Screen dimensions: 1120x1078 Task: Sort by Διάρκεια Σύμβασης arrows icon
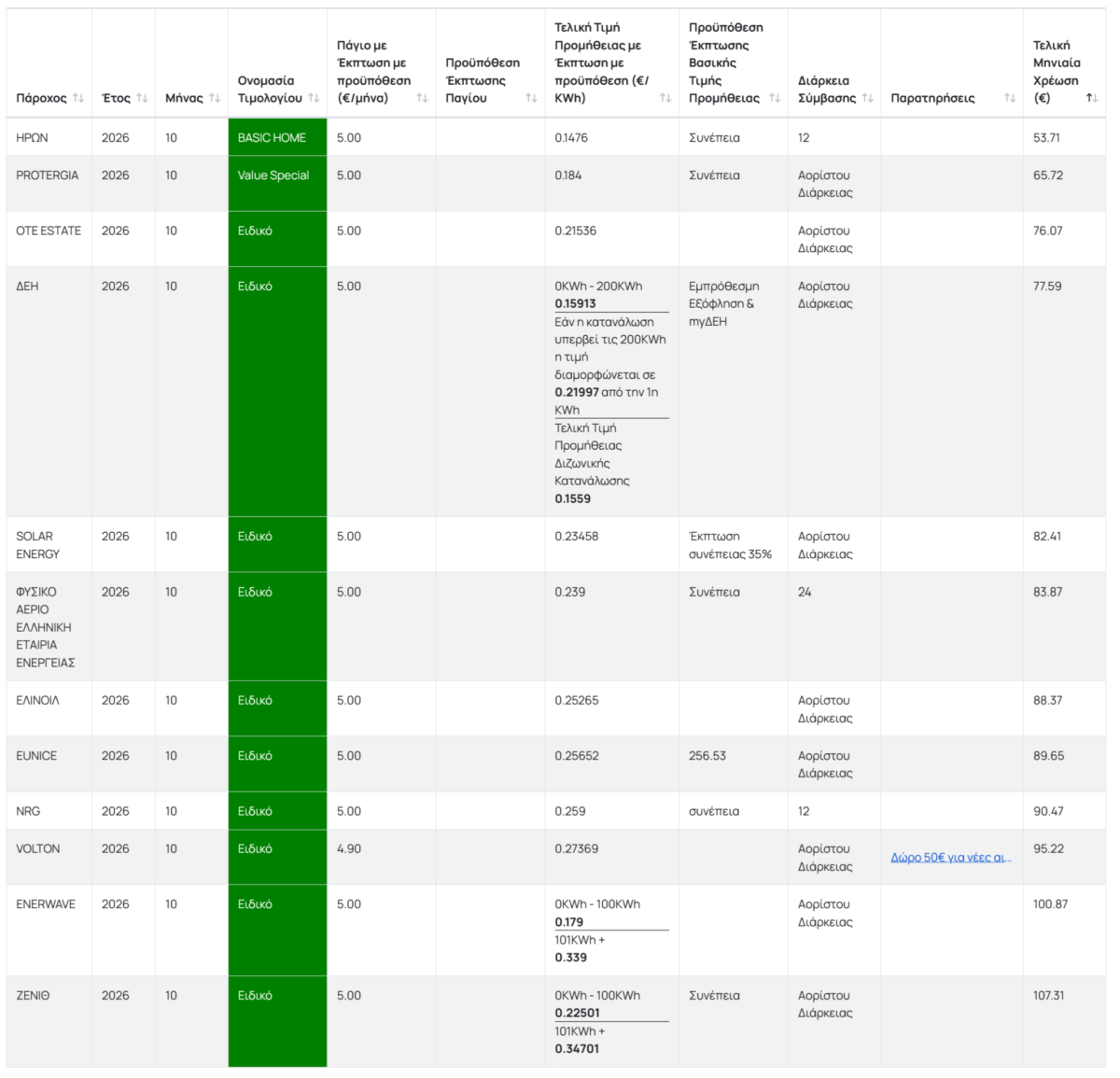coord(868,98)
